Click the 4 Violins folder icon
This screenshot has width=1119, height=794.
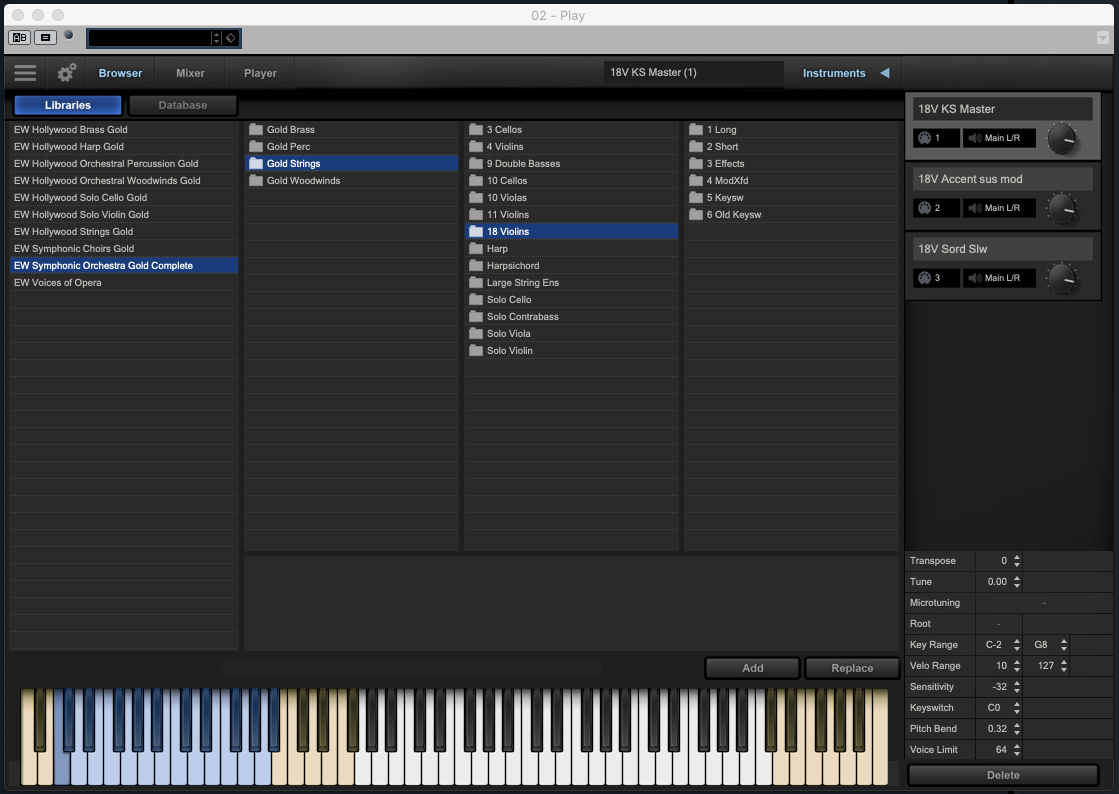point(476,146)
